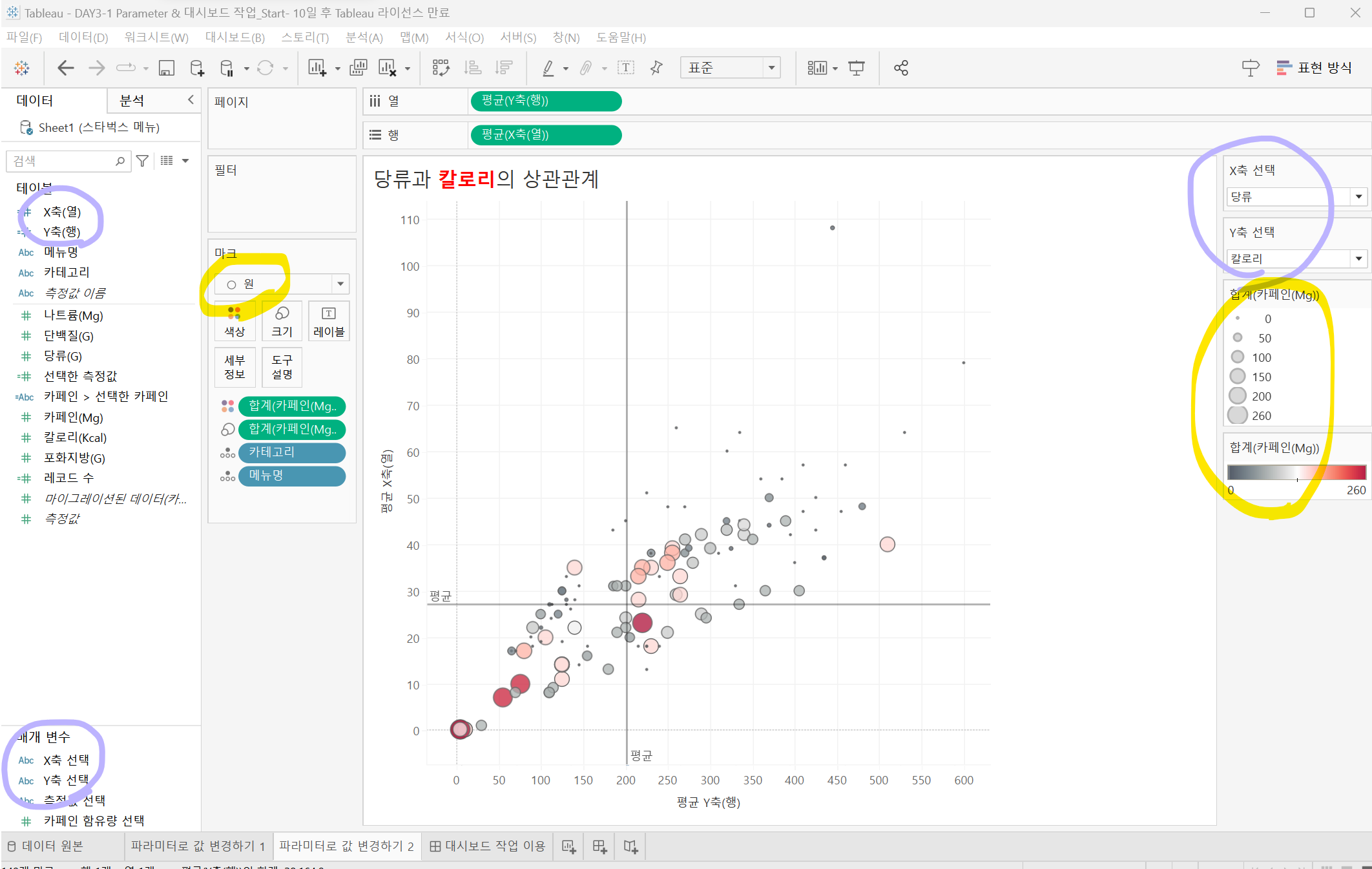Toggle the Show Me (표현 방식) panel
This screenshot has height=869, width=1372.
pyautogui.click(x=1315, y=68)
